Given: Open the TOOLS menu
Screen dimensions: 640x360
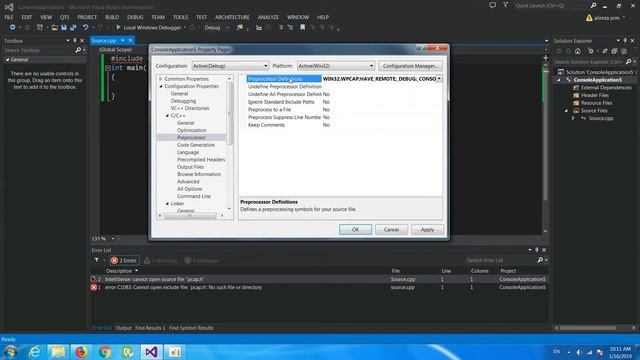Looking at the screenshot, I should 180,17.
